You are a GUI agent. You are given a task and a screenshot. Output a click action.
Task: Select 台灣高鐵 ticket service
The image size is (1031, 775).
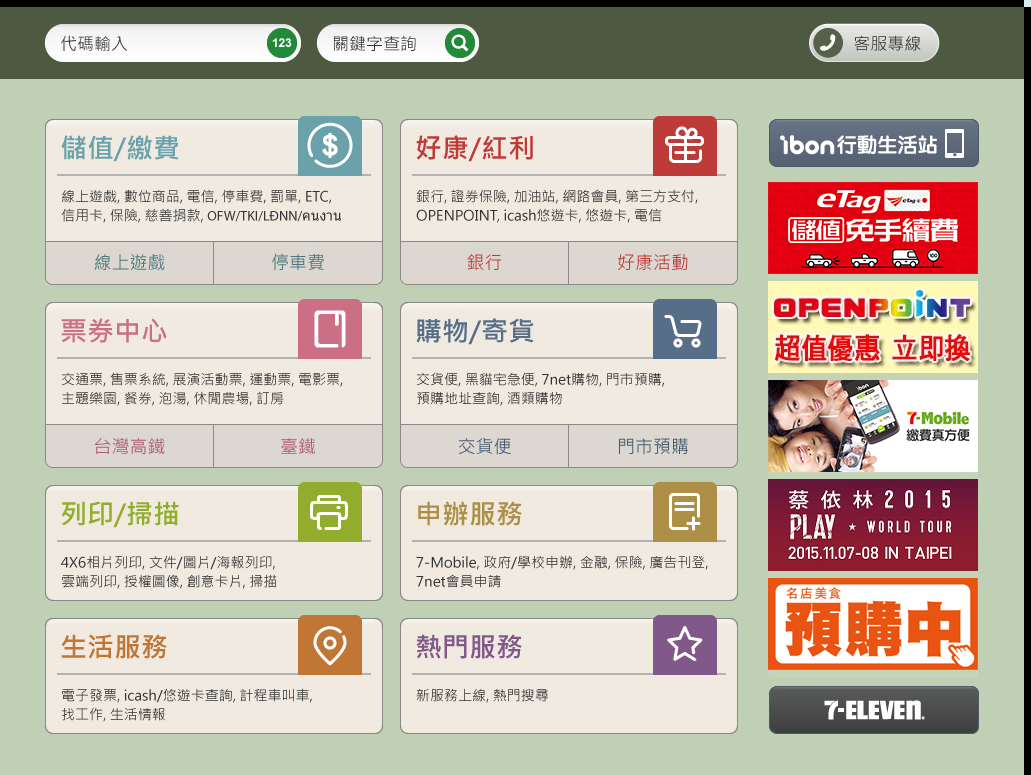coord(128,445)
